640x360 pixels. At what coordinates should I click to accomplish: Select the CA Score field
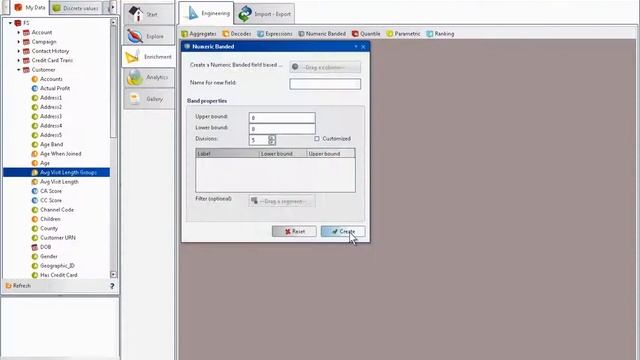click(x=51, y=191)
